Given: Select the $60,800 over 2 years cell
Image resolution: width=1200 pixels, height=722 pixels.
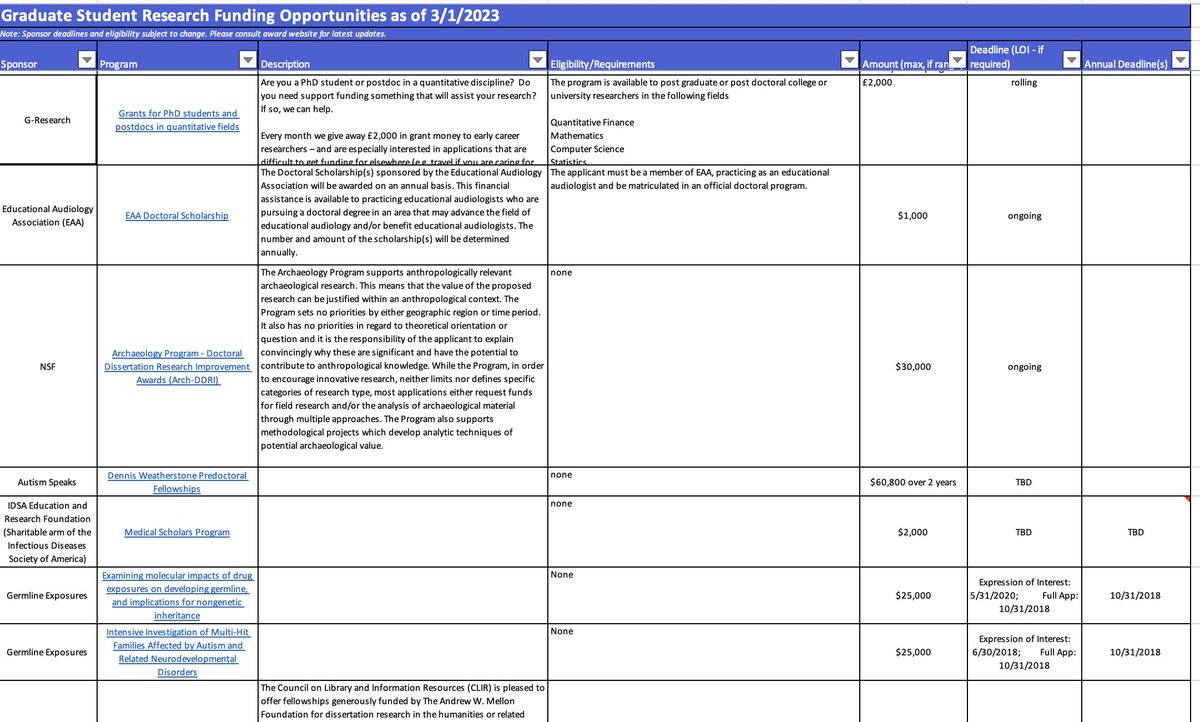Looking at the screenshot, I should click(913, 482).
